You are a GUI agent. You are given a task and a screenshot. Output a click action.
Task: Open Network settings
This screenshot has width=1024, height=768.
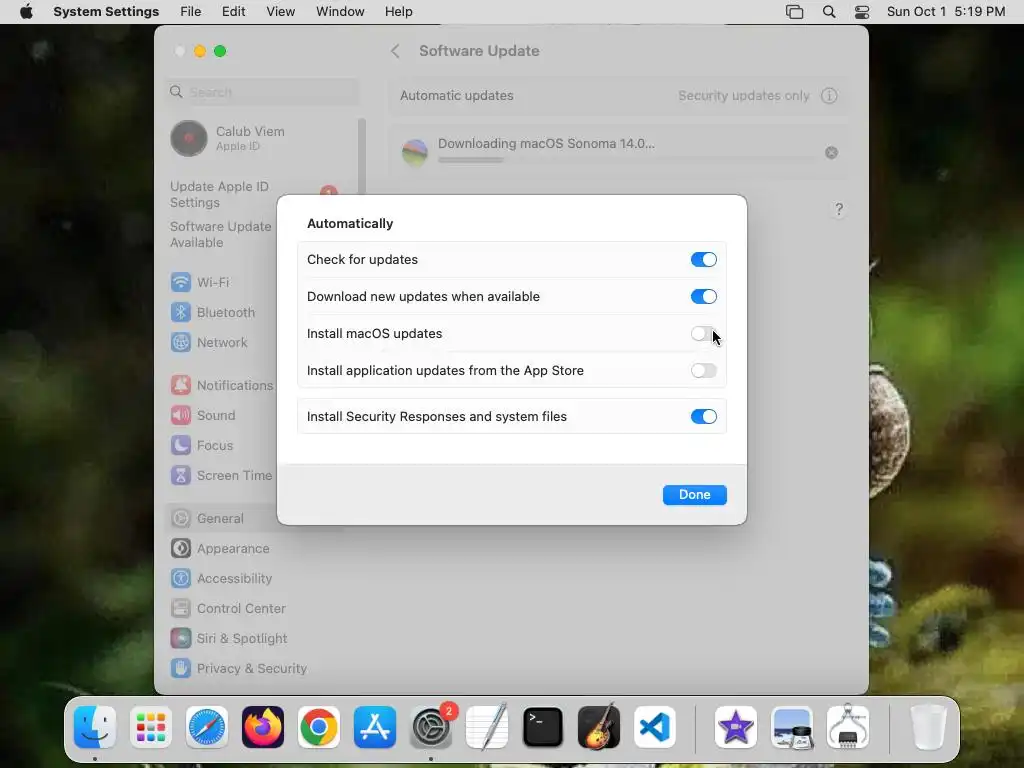click(209, 342)
